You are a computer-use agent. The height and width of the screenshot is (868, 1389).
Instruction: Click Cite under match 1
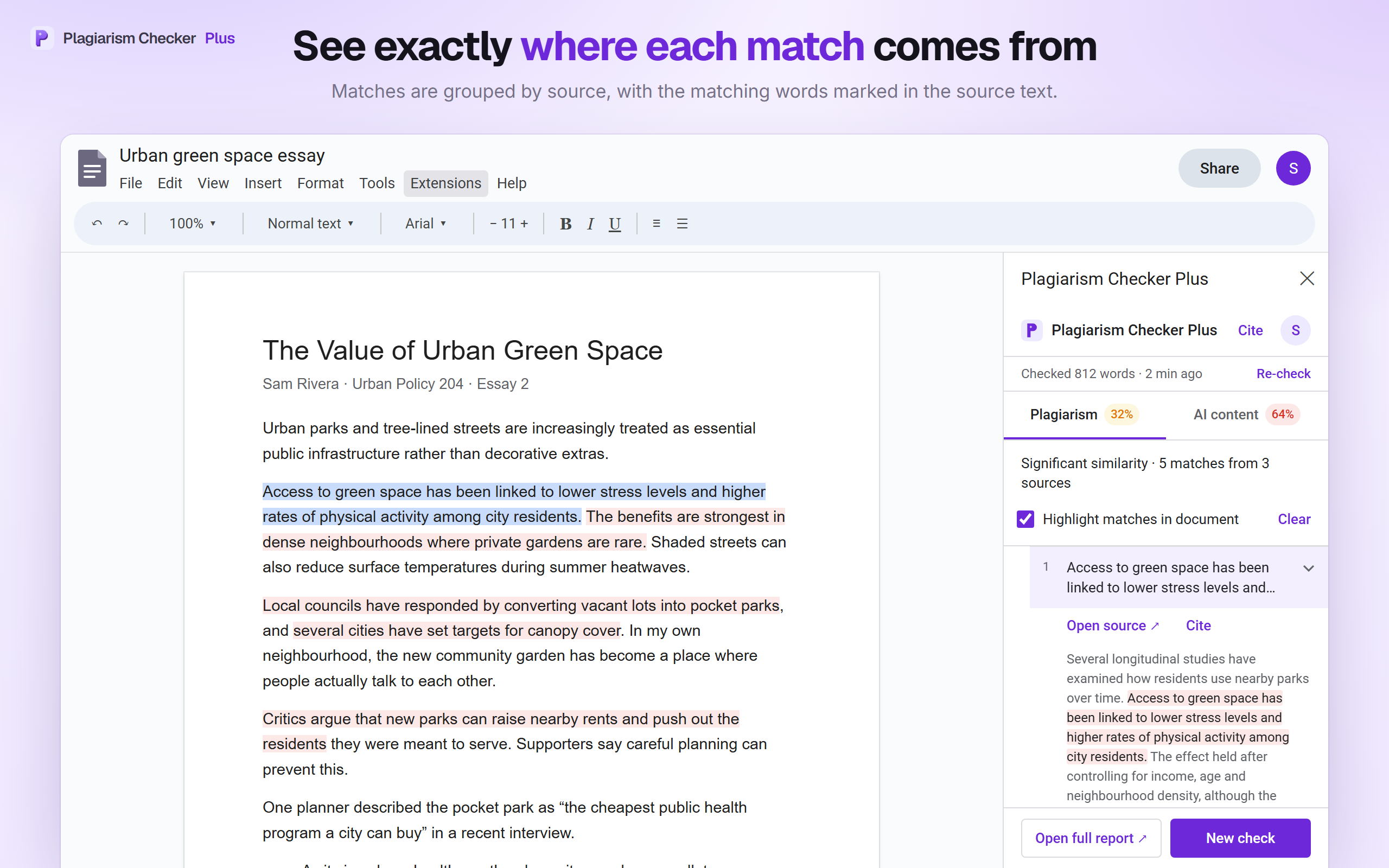click(1199, 625)
